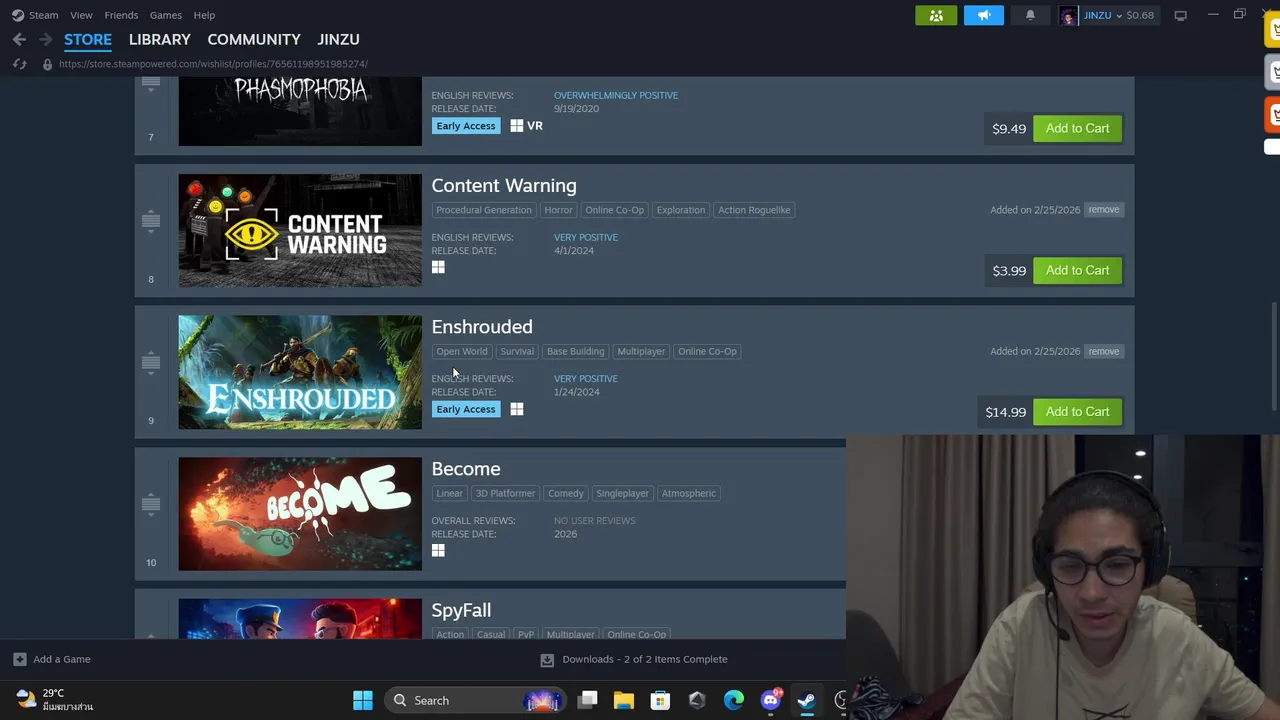Click the Early Access badge on Enshrouded
This screenshot has height=720, width=1280.
(465, 409)
